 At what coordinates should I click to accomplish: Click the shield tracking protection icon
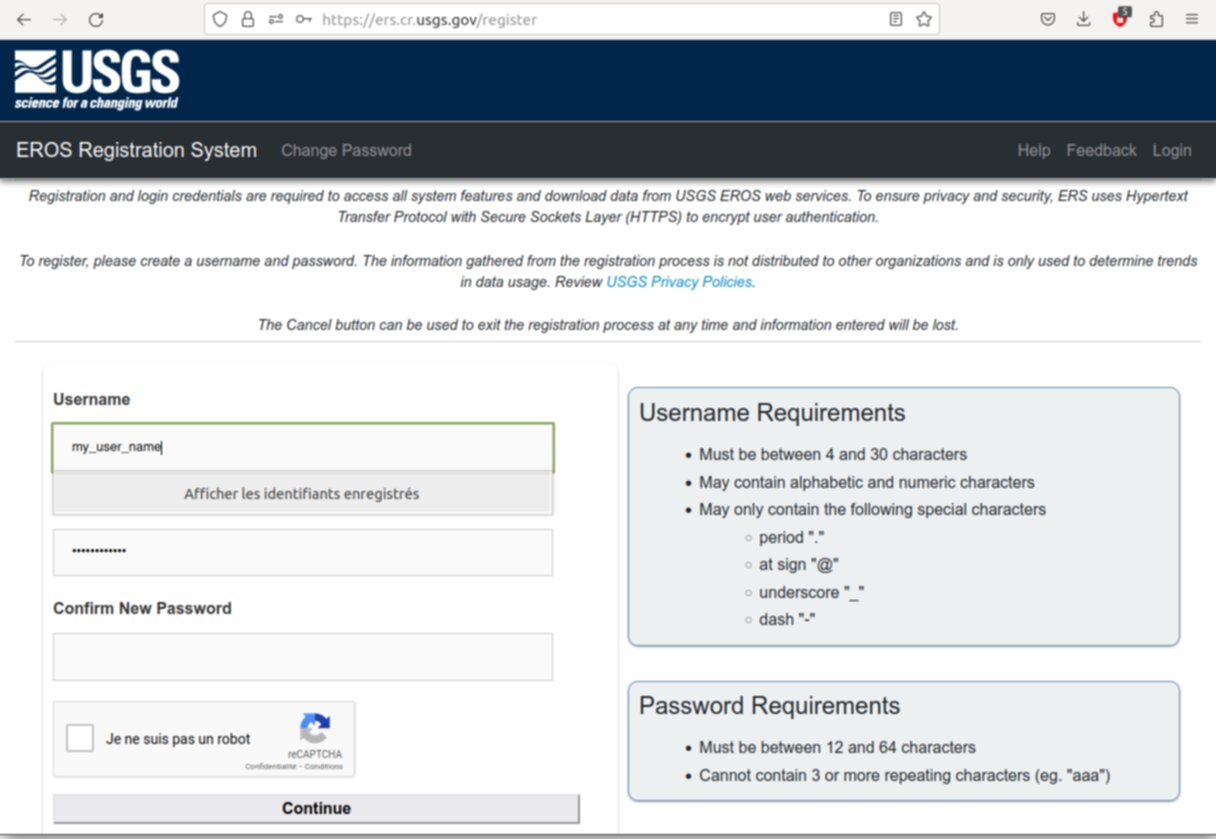click(x=220, y=19)
